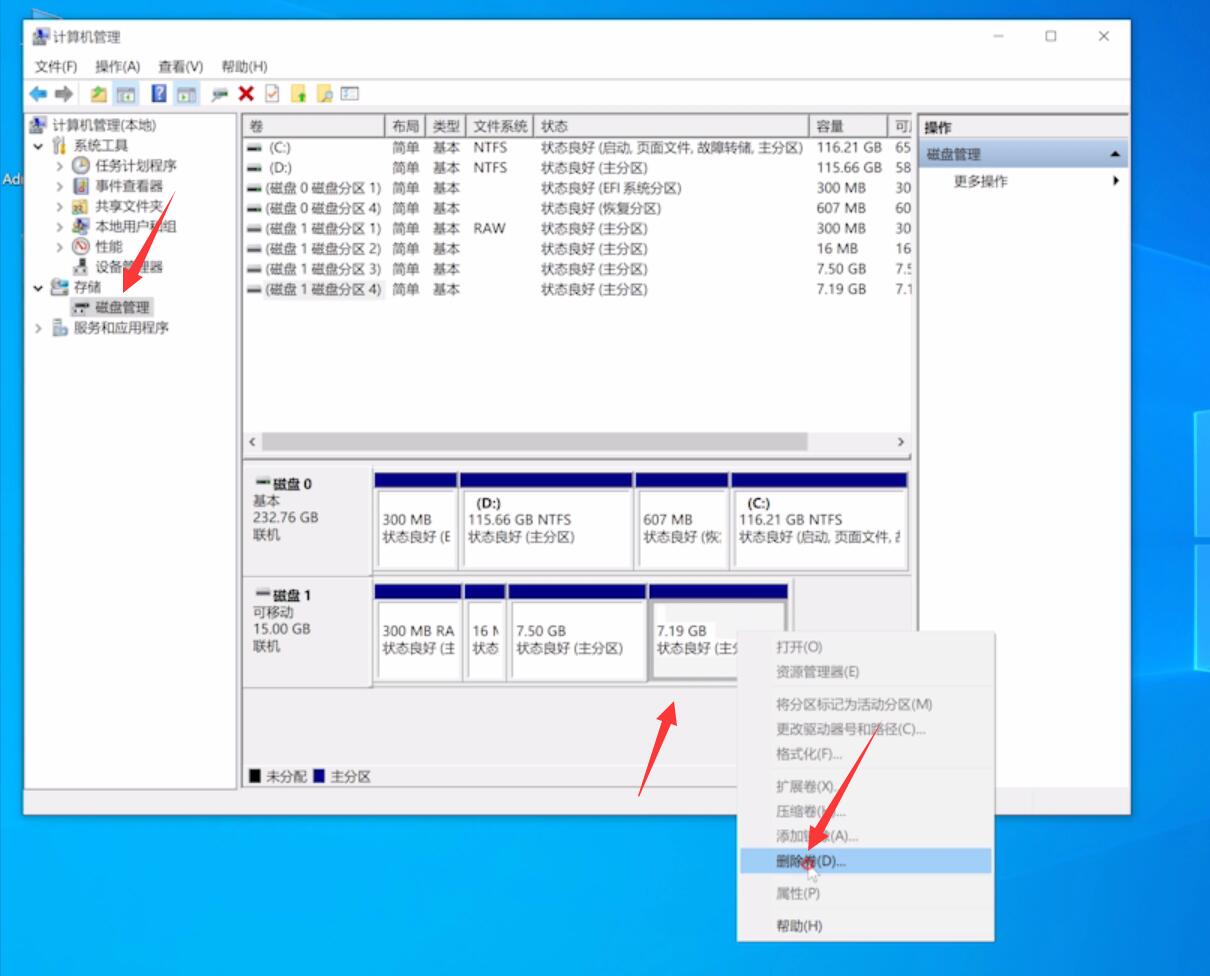This screenshot has height=976, width=1210.
Task: Click the 状态 column header
Action: click(x=672, y=126)
